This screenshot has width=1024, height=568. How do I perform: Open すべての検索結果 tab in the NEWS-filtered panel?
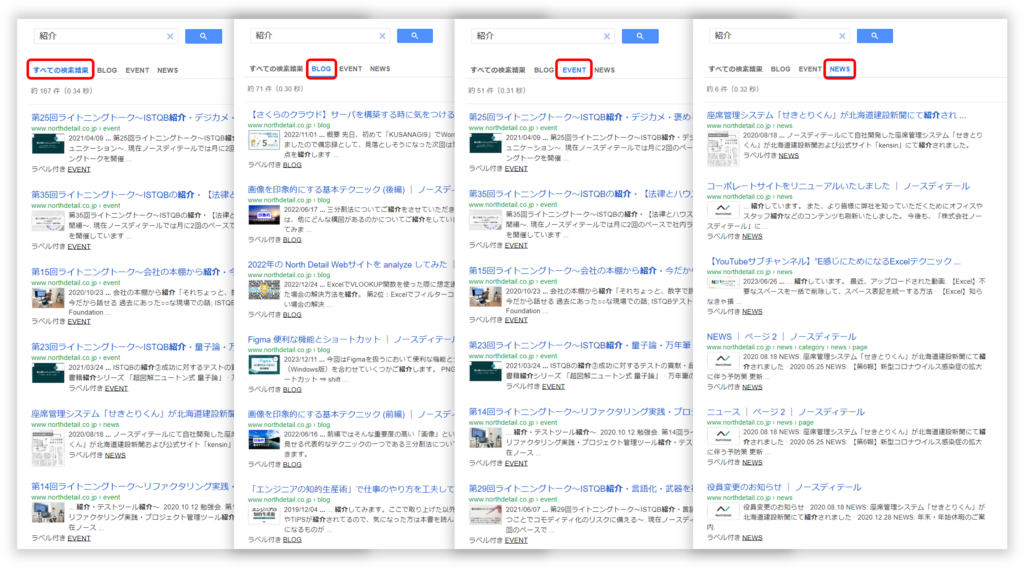pyautogui.click(x=735, y=69)
